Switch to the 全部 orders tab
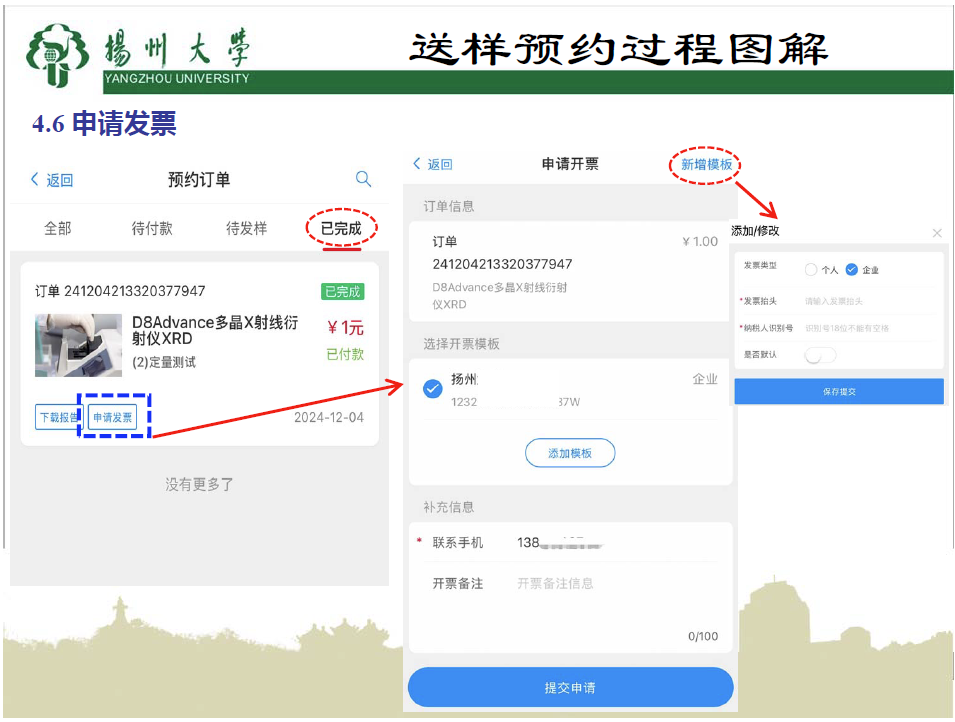Image resolution: width=955 pixels, height=722 pixels. pyautogui.click(x=58, y=228)
